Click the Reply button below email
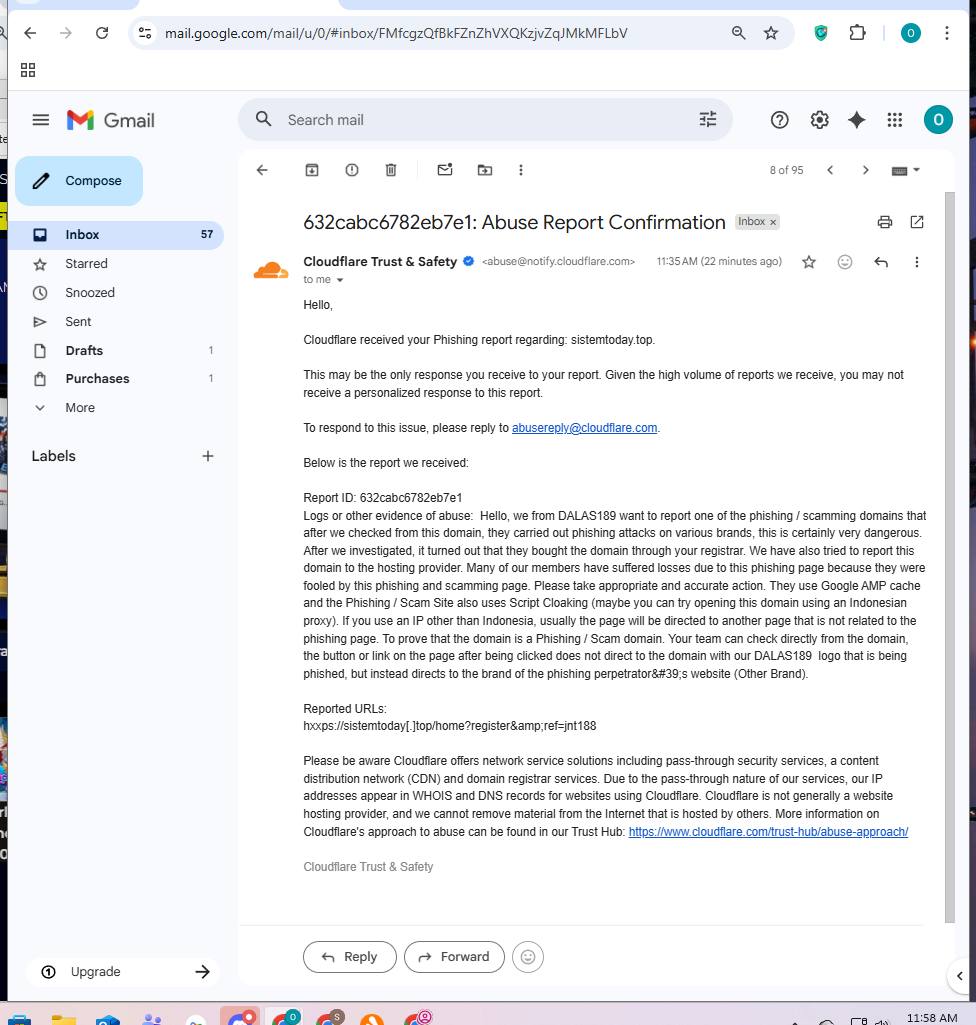 pyautogui.click(x=350, y=956)
